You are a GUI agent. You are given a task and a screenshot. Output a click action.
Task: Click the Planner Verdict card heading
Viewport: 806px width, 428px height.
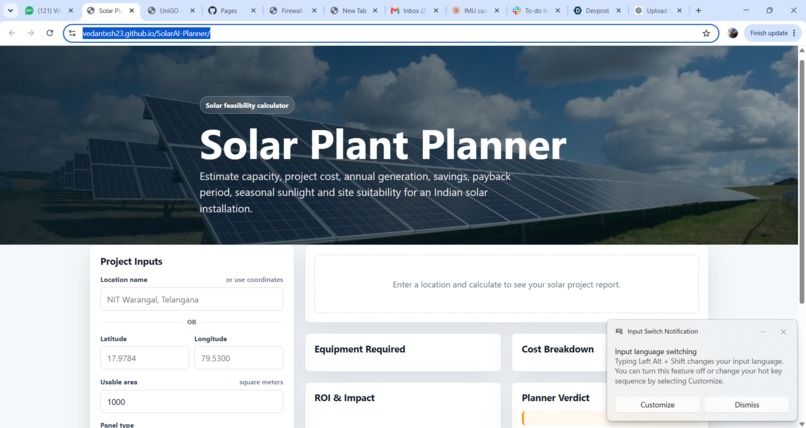coord(556,398)
